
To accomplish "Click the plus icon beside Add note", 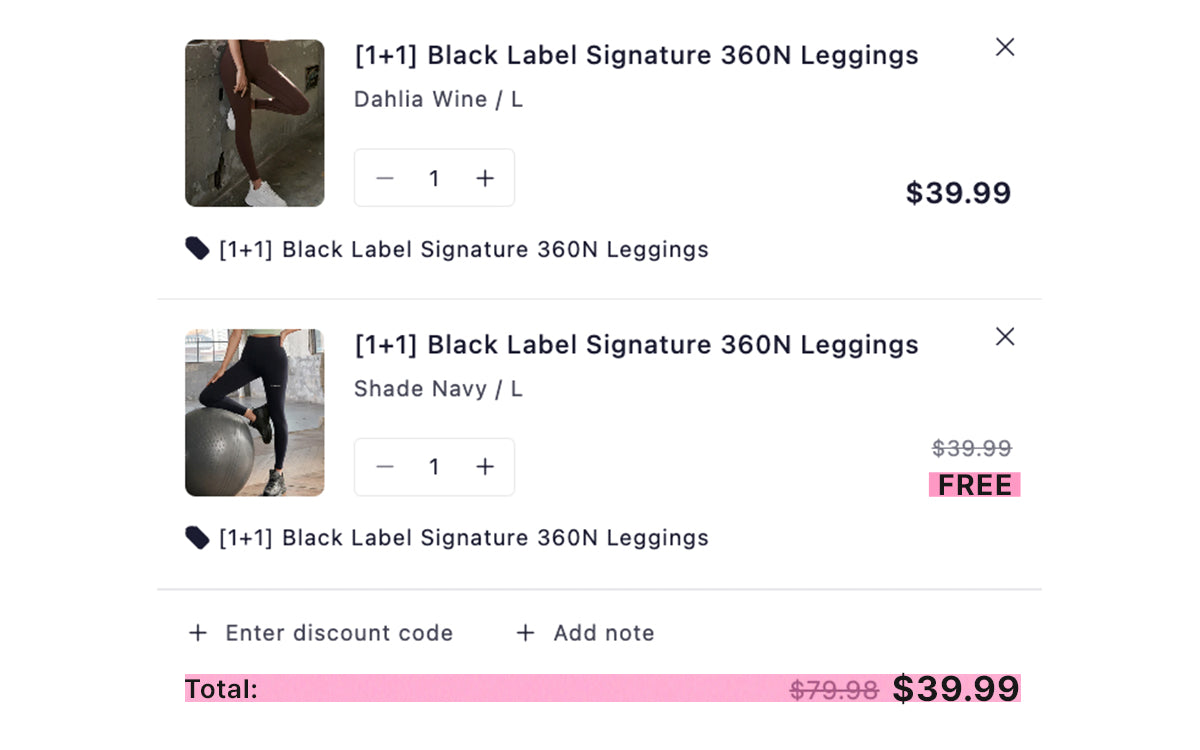I will 525,633.
